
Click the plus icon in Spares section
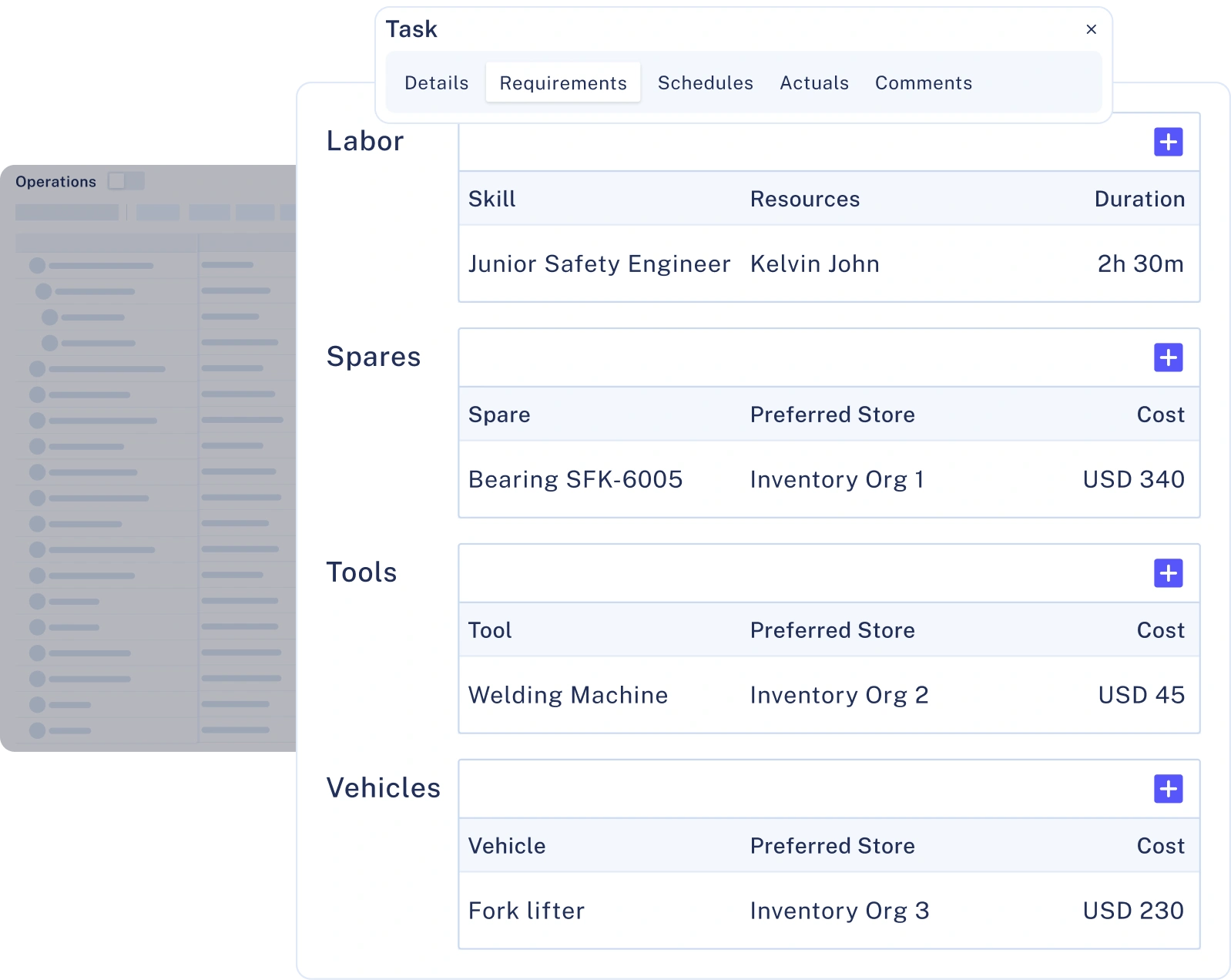pos(1168,357)
